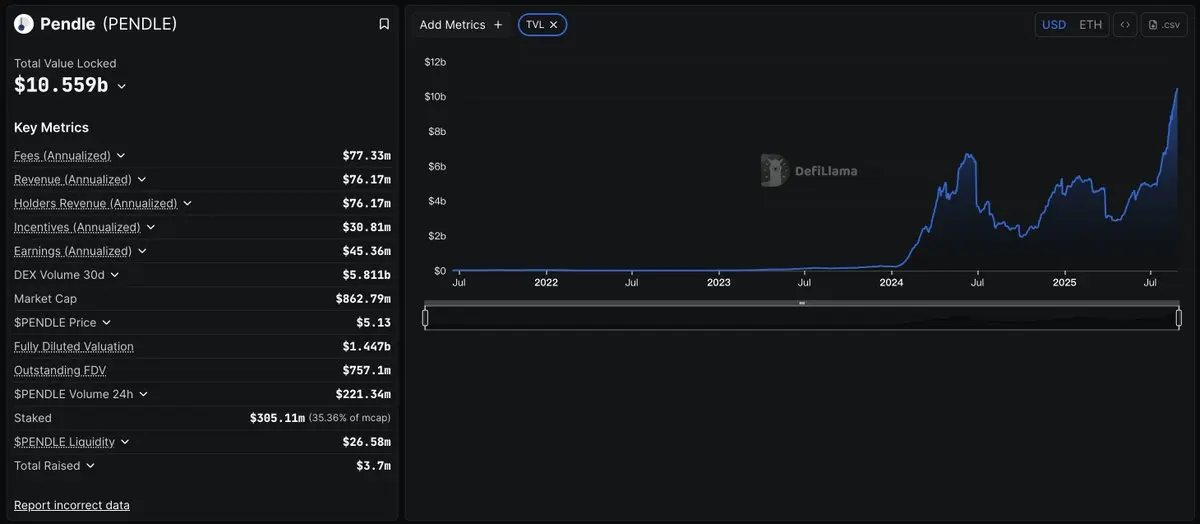Expand $PENDLE Price row
Viewport: 1200px width, 524px height.
pyautogui.click(x=107, y=323)
